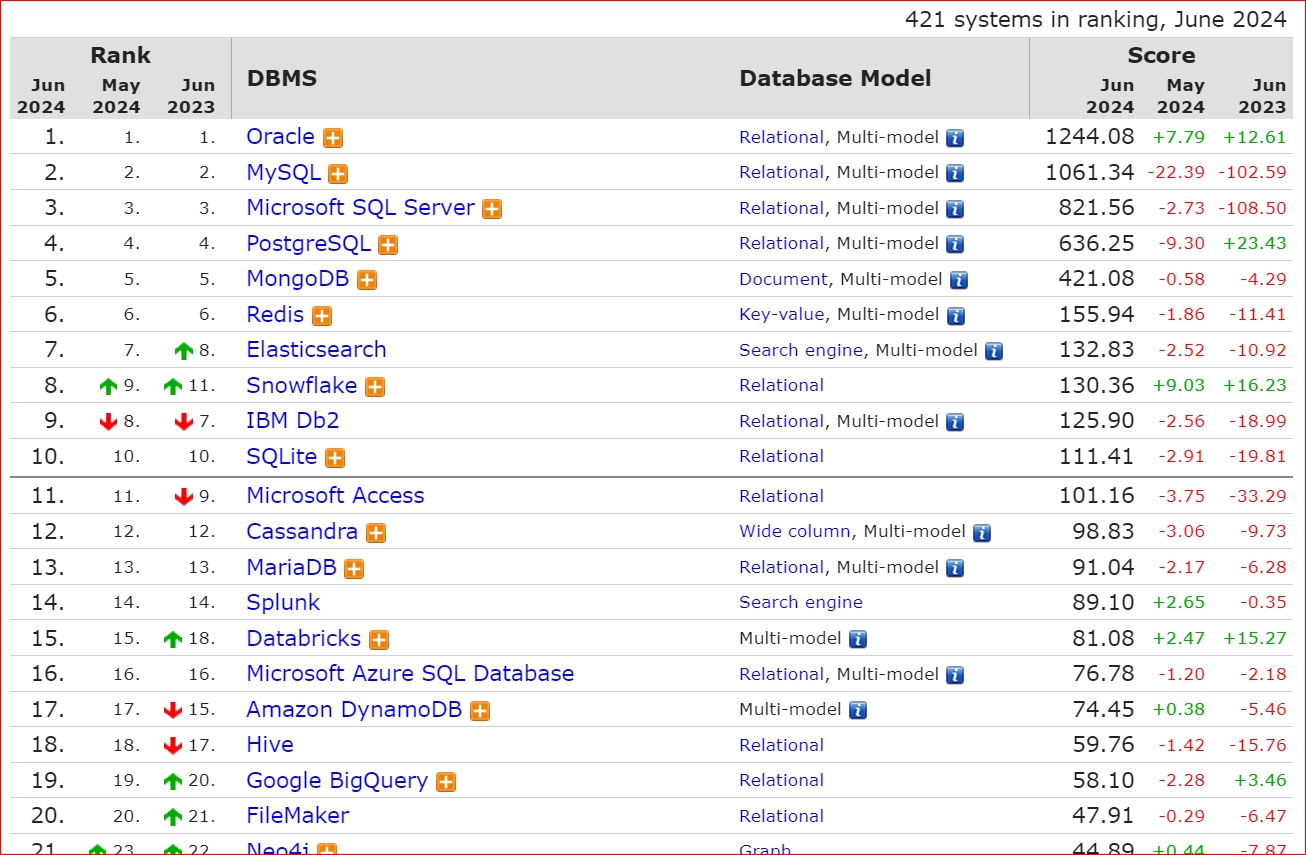Click the orange plus icon next to Oracle
Viewport: 1306px width, 855px height.
pyautogui.click(x=333, y=138)
